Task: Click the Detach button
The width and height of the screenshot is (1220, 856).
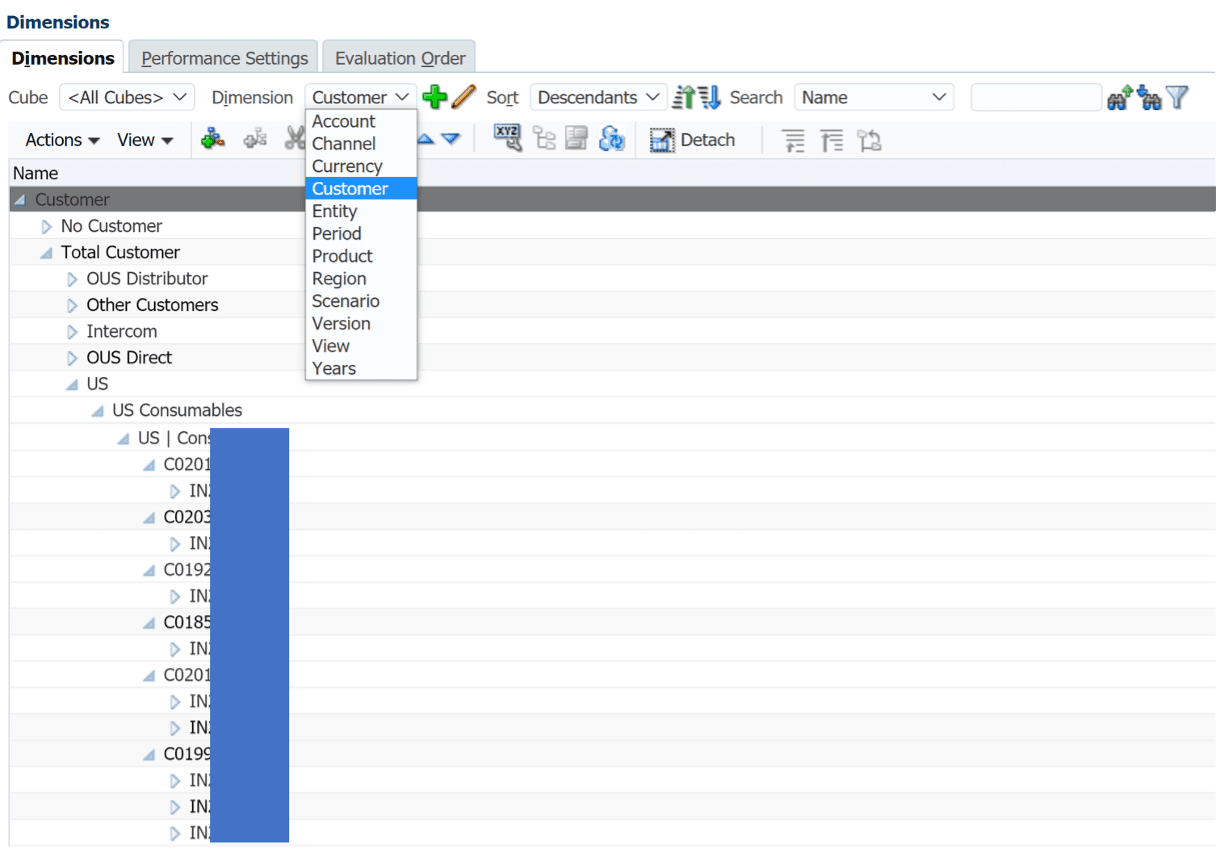Action: coord(693,140)
